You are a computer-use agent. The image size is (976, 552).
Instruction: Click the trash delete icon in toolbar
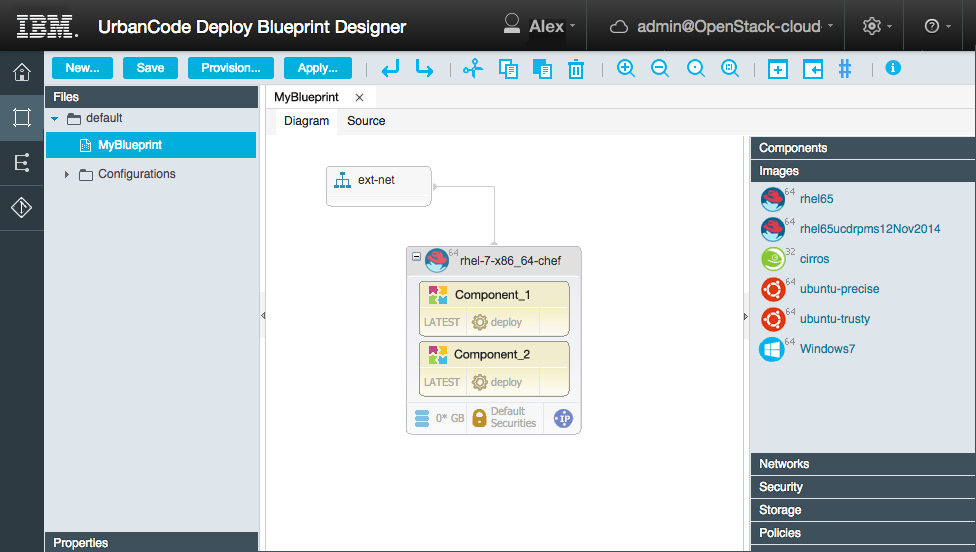[x=576, y=69]
